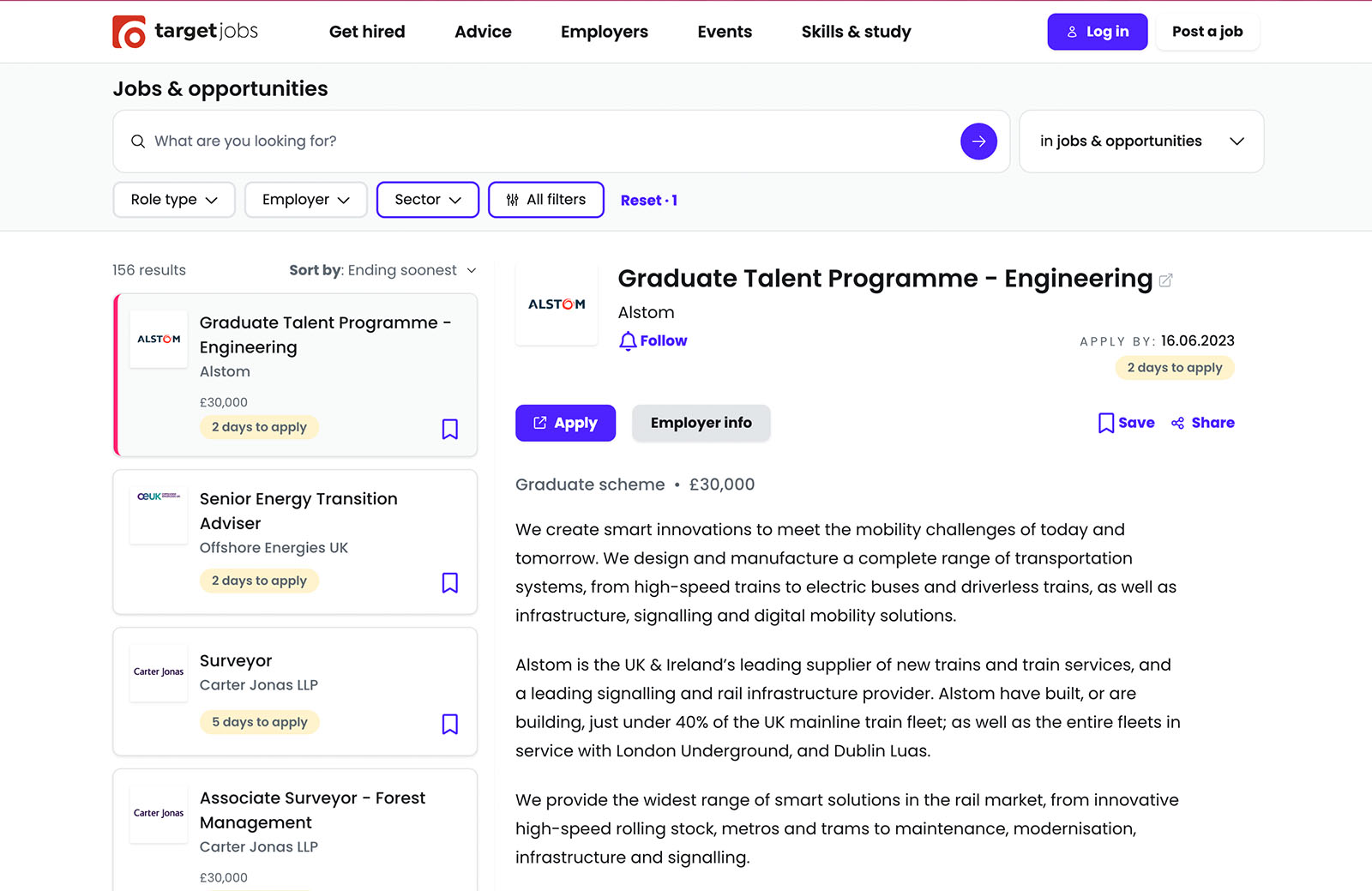Bookmark the Surveyor job at Carter Jonas
The height and width of the screenshot is (891, 1372).
pos(449,724)
